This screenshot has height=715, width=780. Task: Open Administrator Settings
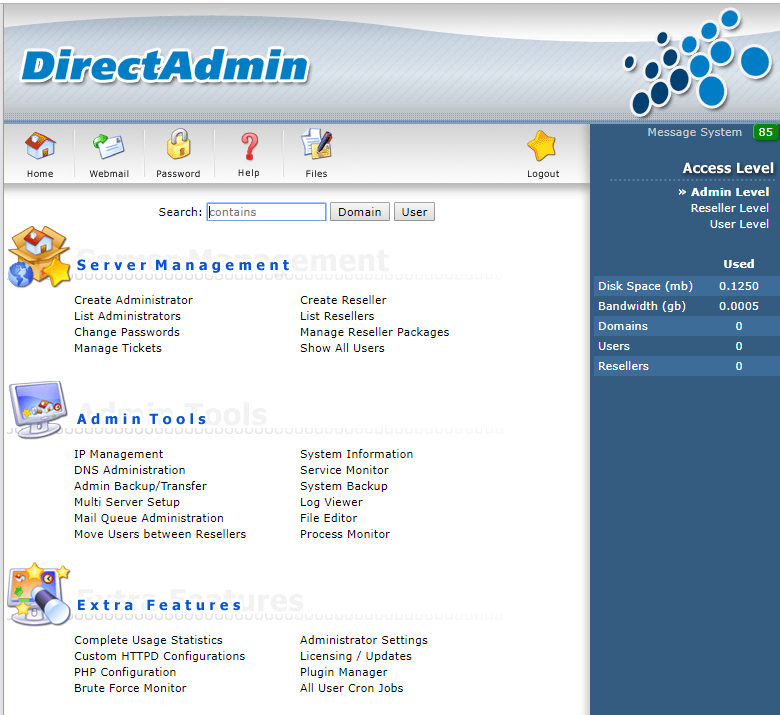pyautogui.click(x=364, y=640)
